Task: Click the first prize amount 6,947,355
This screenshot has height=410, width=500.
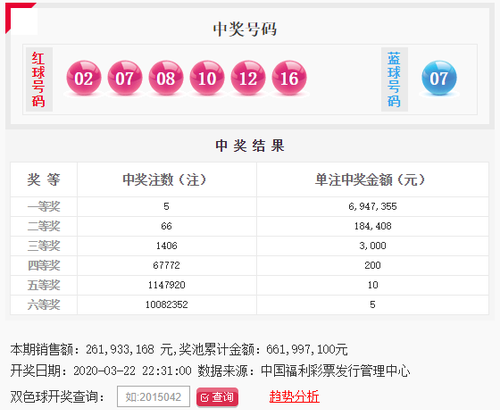Action: point(373,207)
